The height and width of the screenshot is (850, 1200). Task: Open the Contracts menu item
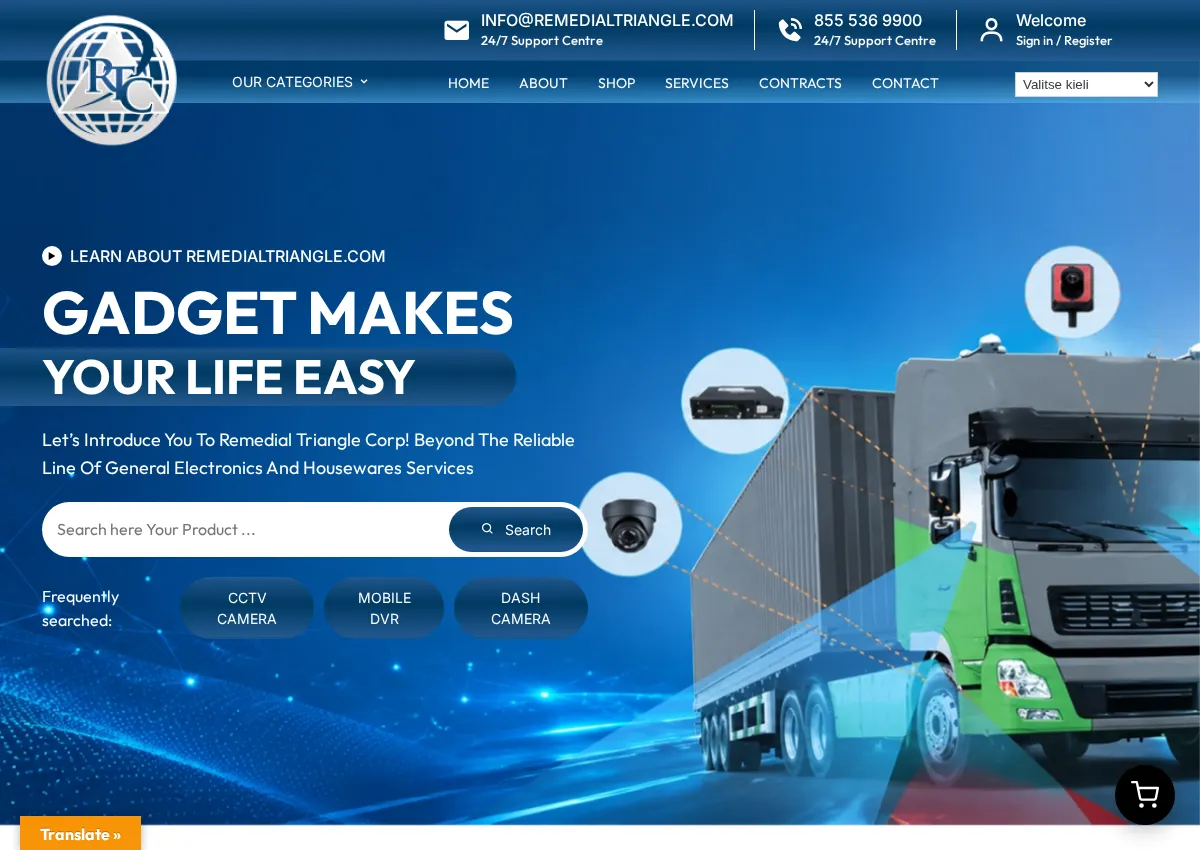[800, 83]
